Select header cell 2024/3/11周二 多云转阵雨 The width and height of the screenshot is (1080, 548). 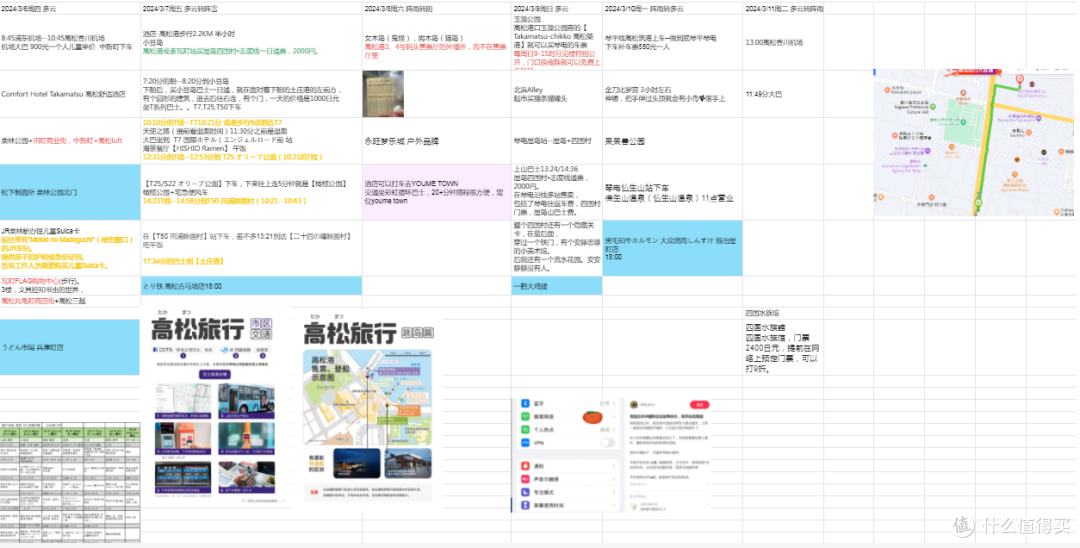(783, 8)
